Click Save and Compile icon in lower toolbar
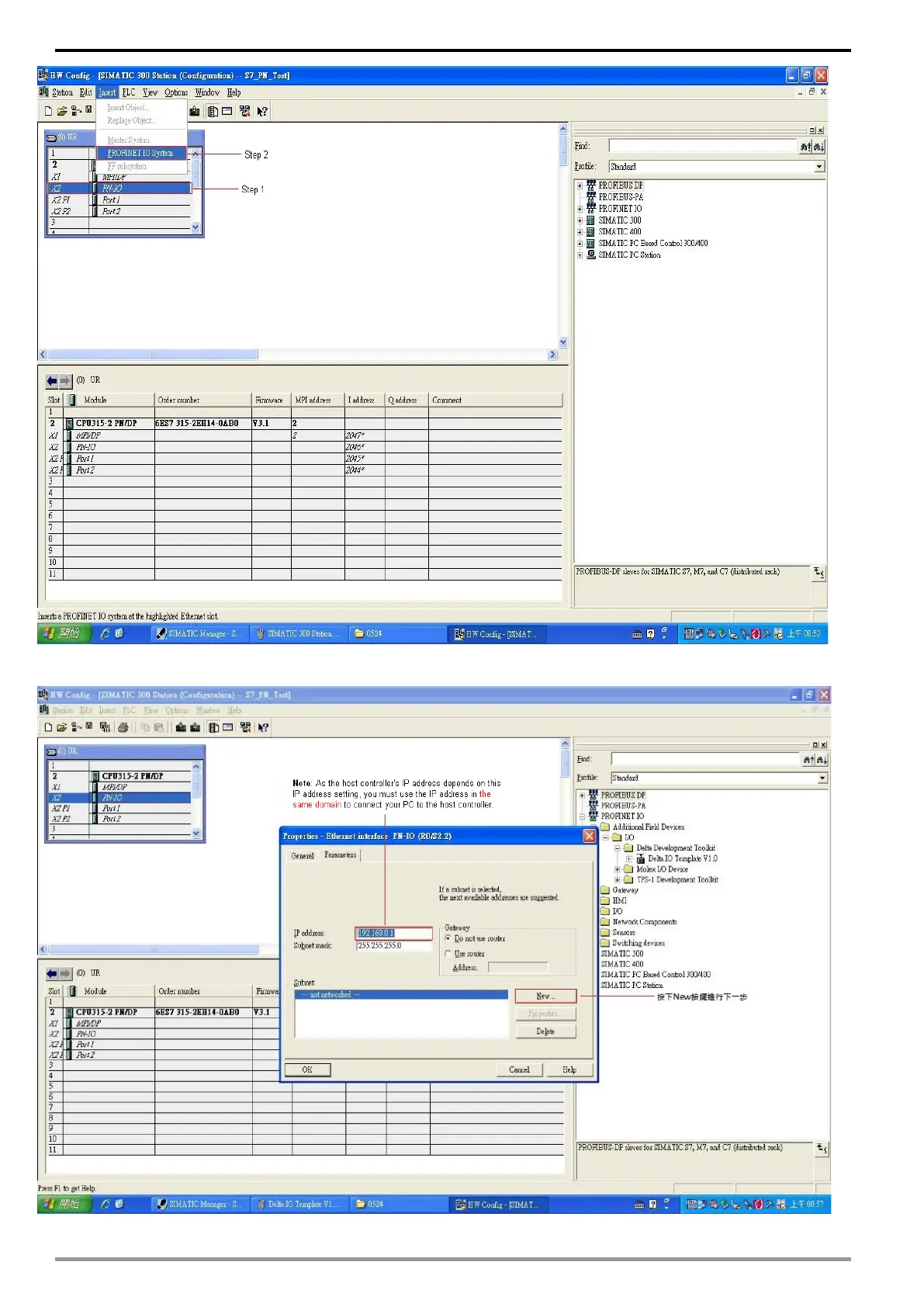The height and width of the screenshot is (1307, 924). click(x=105, y=727)
